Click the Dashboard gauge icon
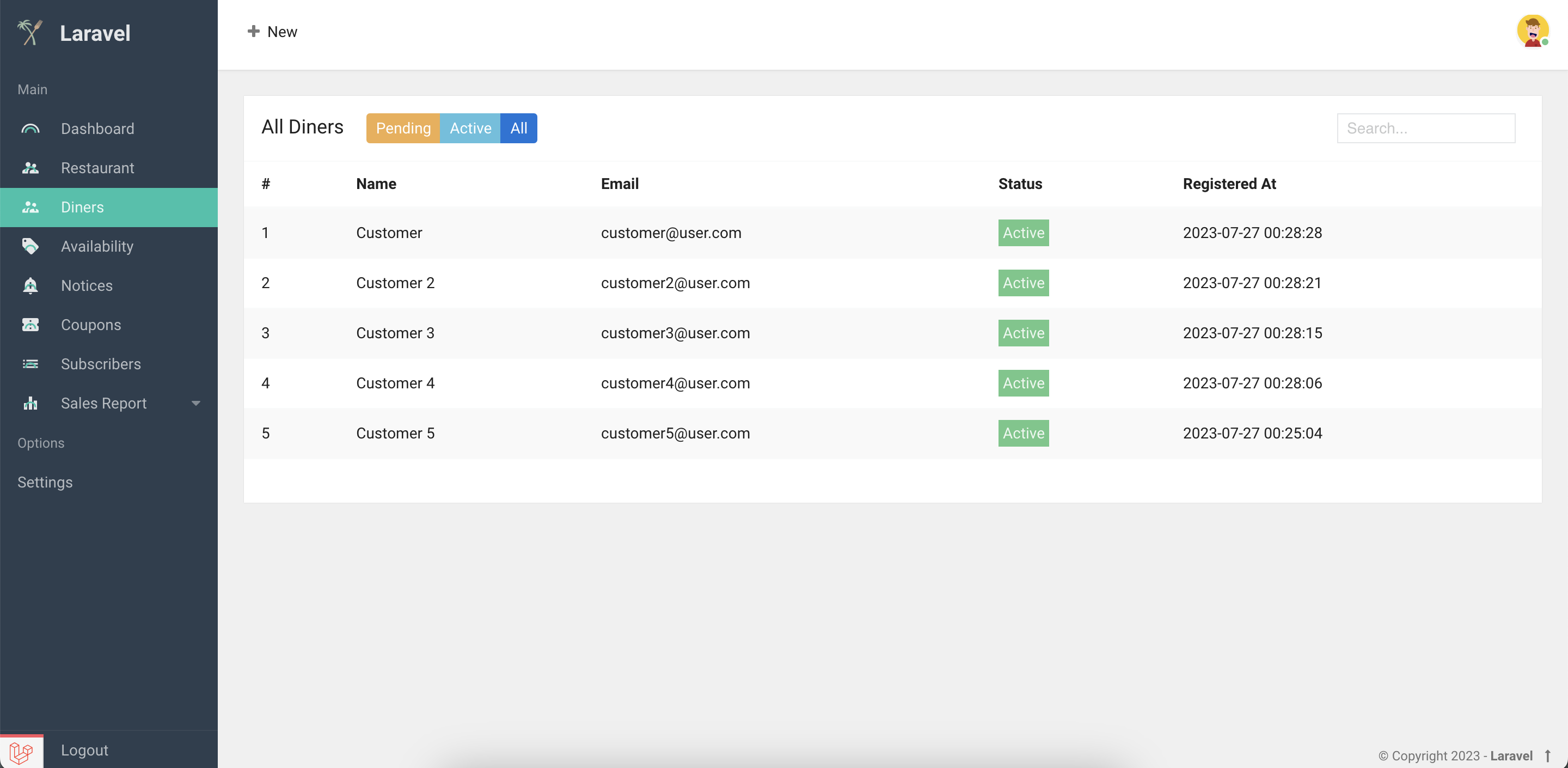This screenshot has width=1568, height=768. [x=30, y=129]
